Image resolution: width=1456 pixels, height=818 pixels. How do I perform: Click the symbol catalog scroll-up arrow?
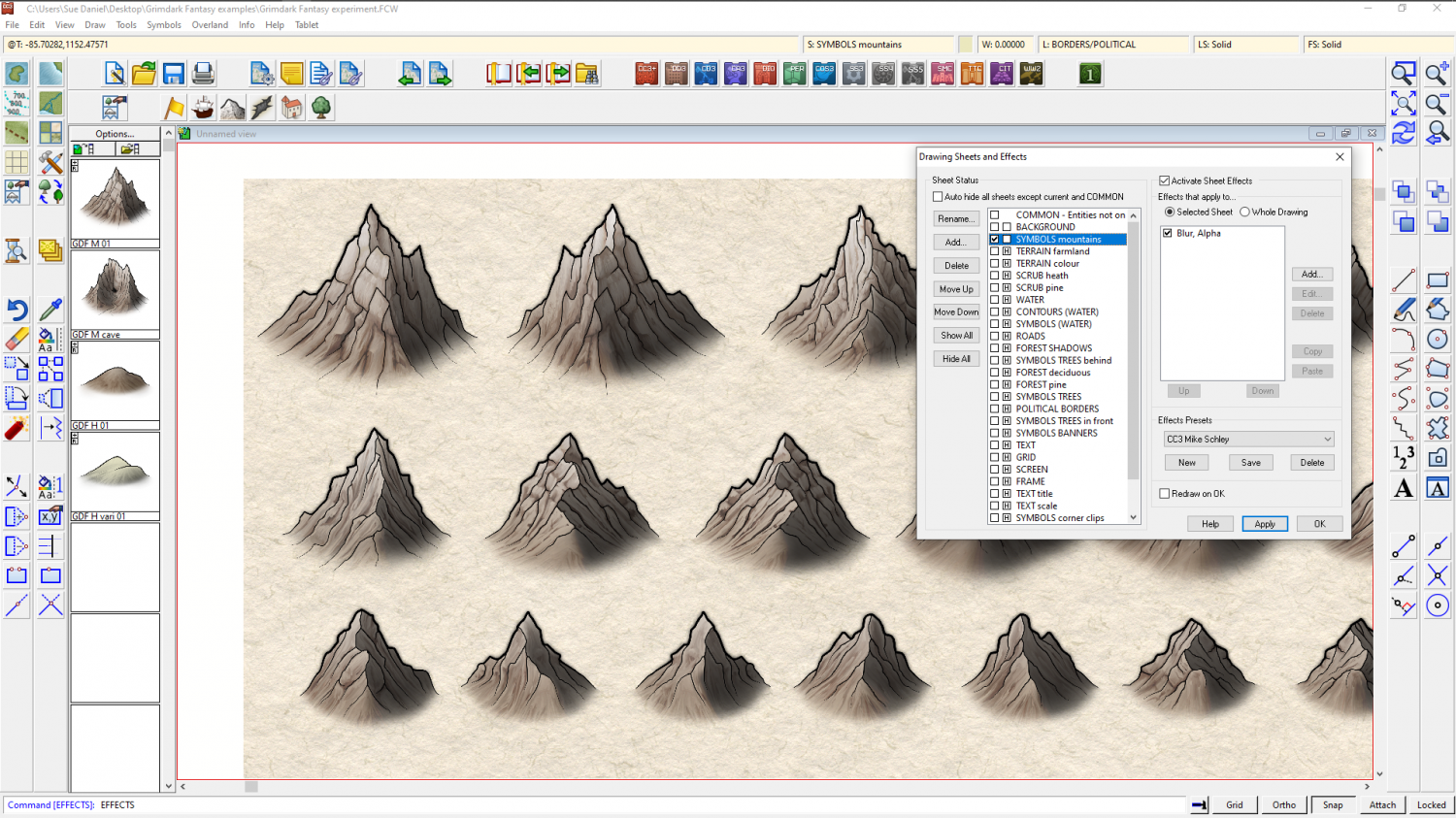coord(169,133)
